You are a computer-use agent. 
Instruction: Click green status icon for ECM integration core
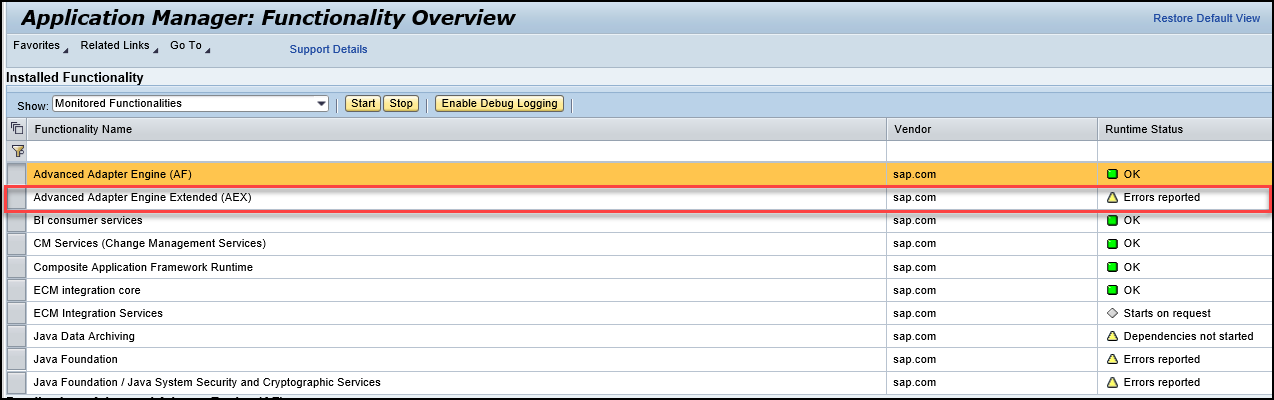(1112, 290)
